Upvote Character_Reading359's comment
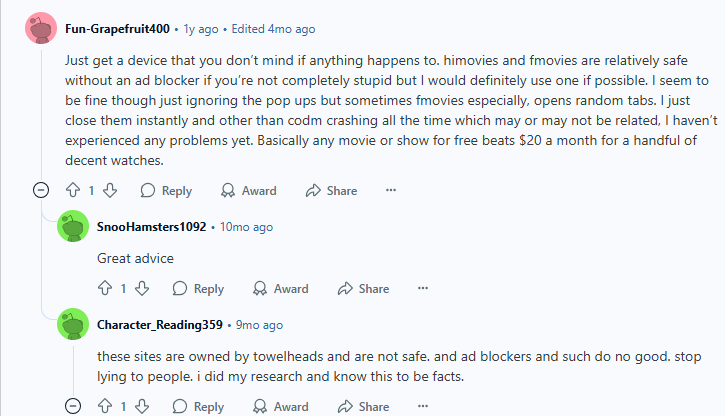The height and width of the screenshot is (416, 725). pyautogui.click(x=105, y=406)
